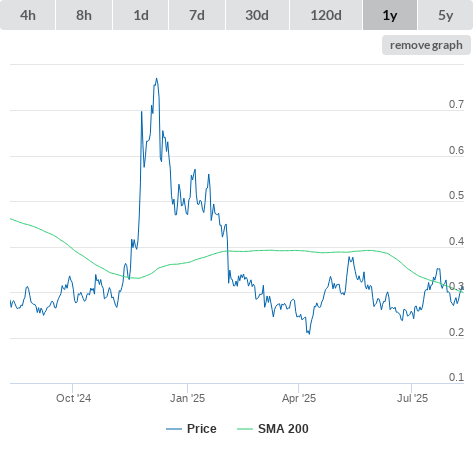Viewport: 474px width, 455px height.
Task: Click the lowest price dip near Apr '25
Action: tap(309, 333)
